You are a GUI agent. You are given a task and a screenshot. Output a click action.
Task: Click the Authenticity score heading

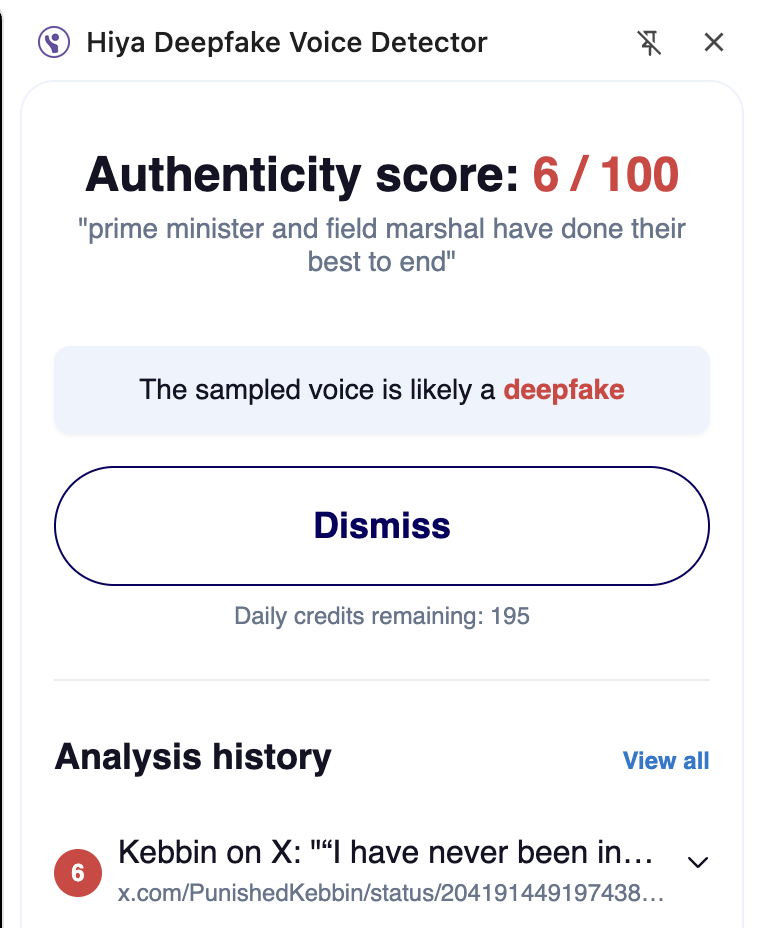[x=303, y=176]
